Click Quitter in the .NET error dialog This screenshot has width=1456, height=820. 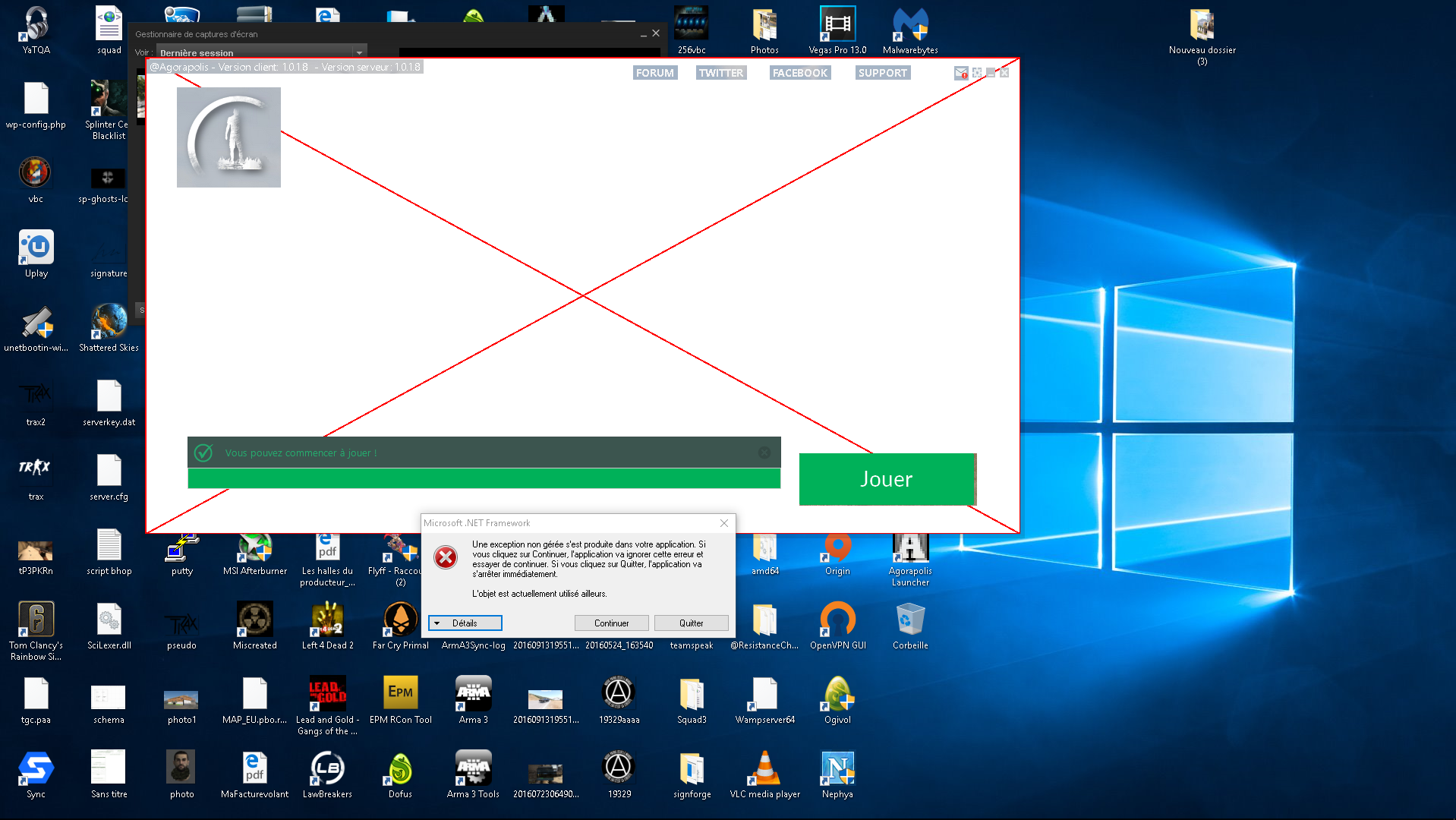(691, 623)
